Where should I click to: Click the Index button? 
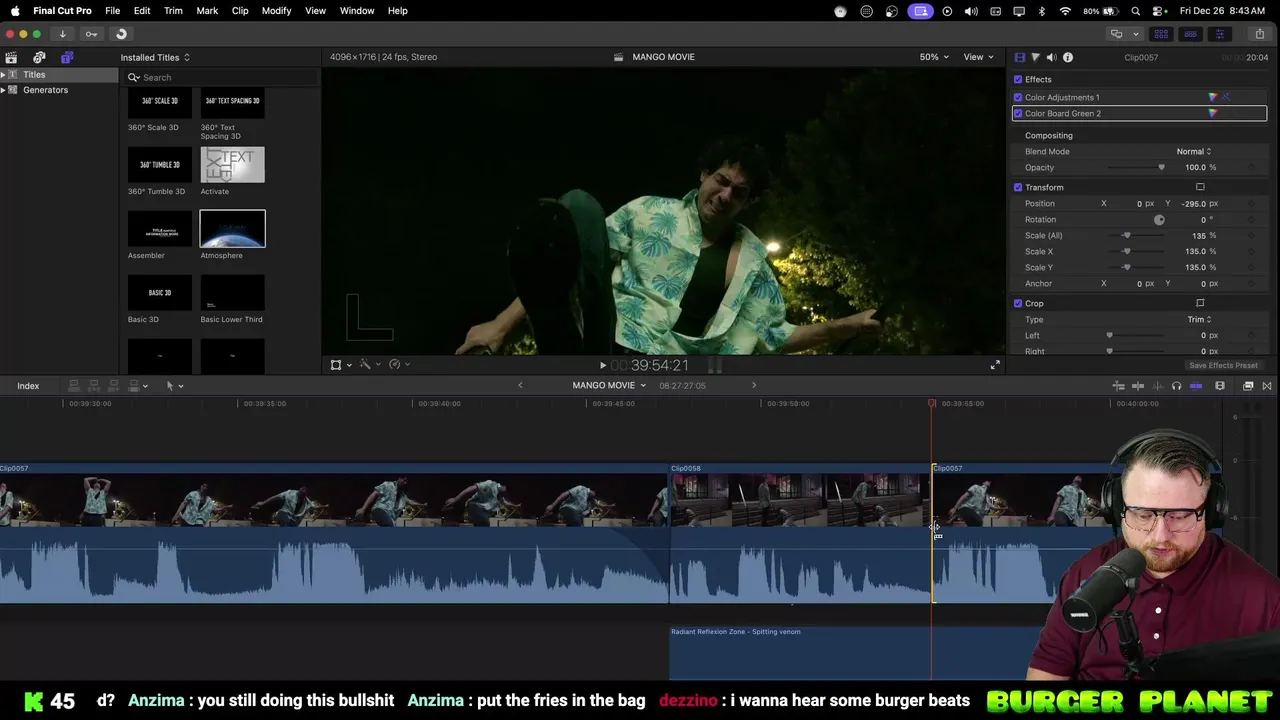[28, 386]
